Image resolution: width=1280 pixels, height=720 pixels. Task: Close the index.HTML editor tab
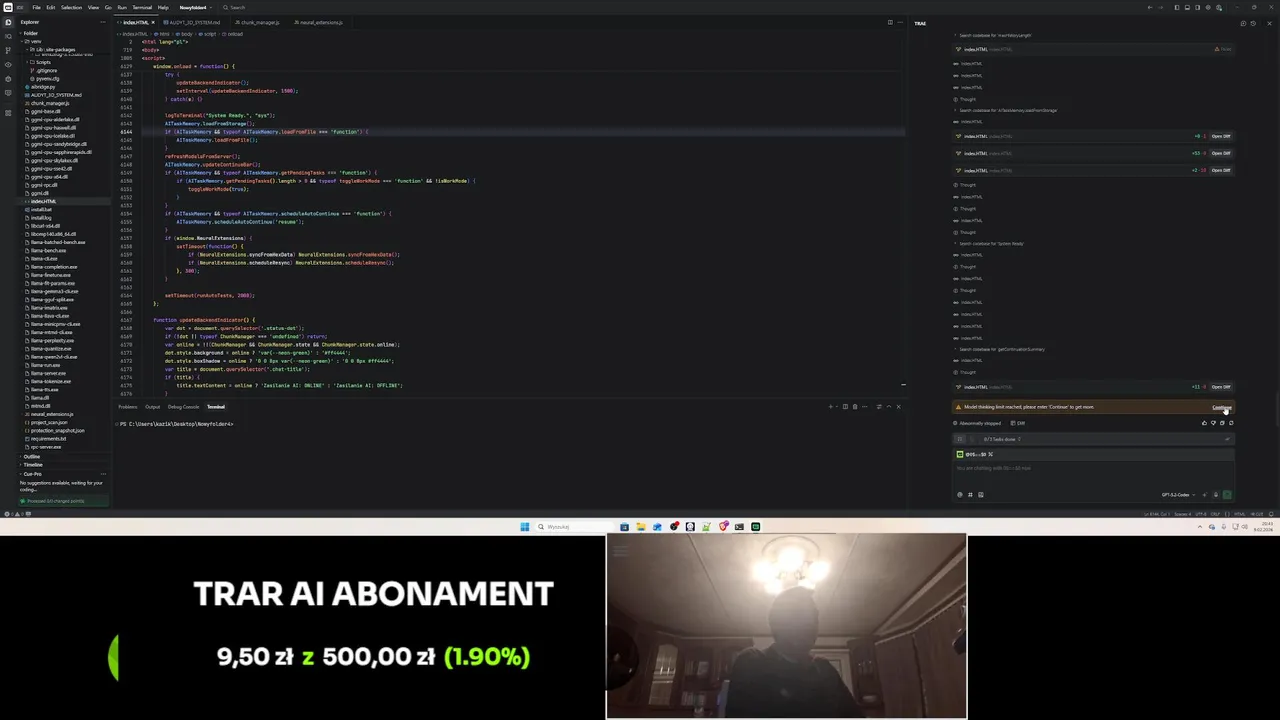[x=153, y=22]
